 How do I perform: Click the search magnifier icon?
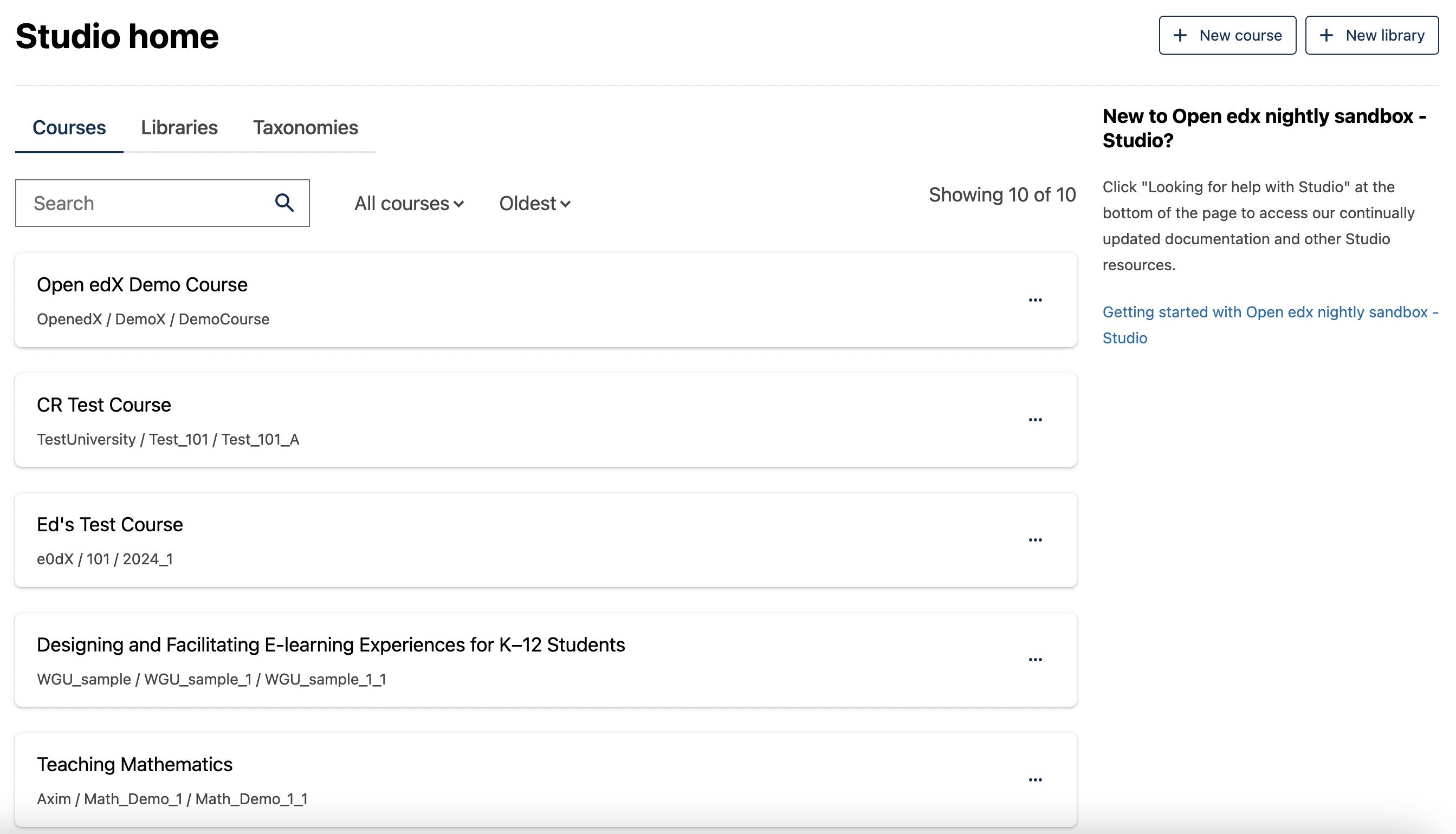[x=284, y=203]
